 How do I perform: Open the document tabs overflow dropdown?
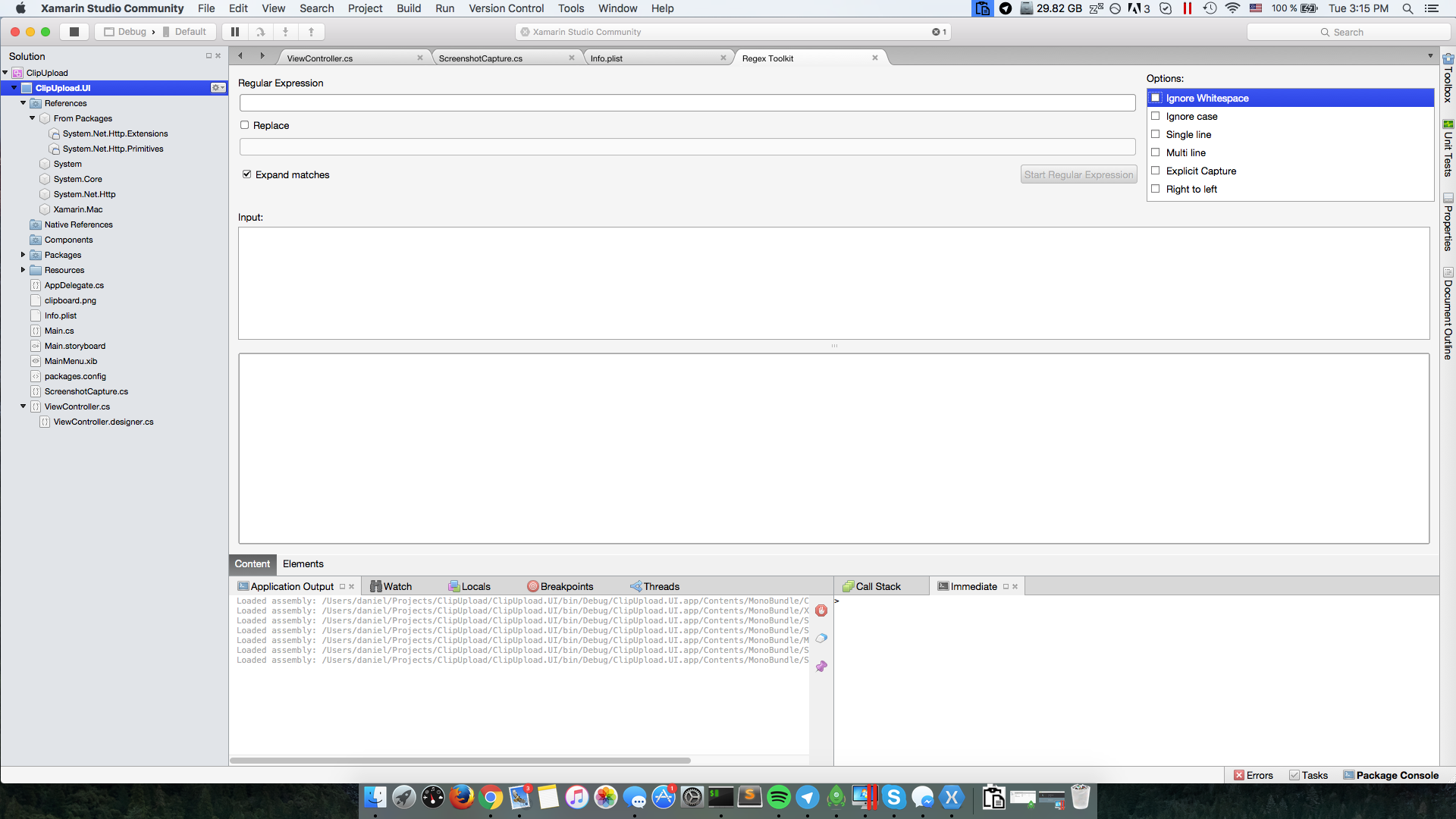click(x=1431, y=56)
